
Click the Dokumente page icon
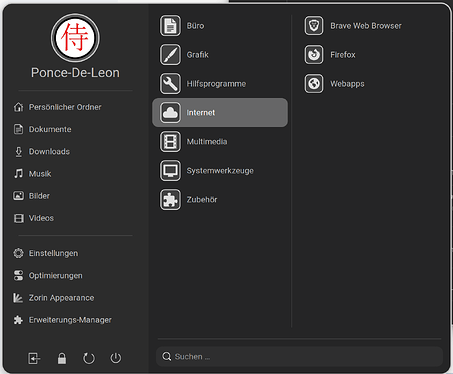(x=19, y=129)
